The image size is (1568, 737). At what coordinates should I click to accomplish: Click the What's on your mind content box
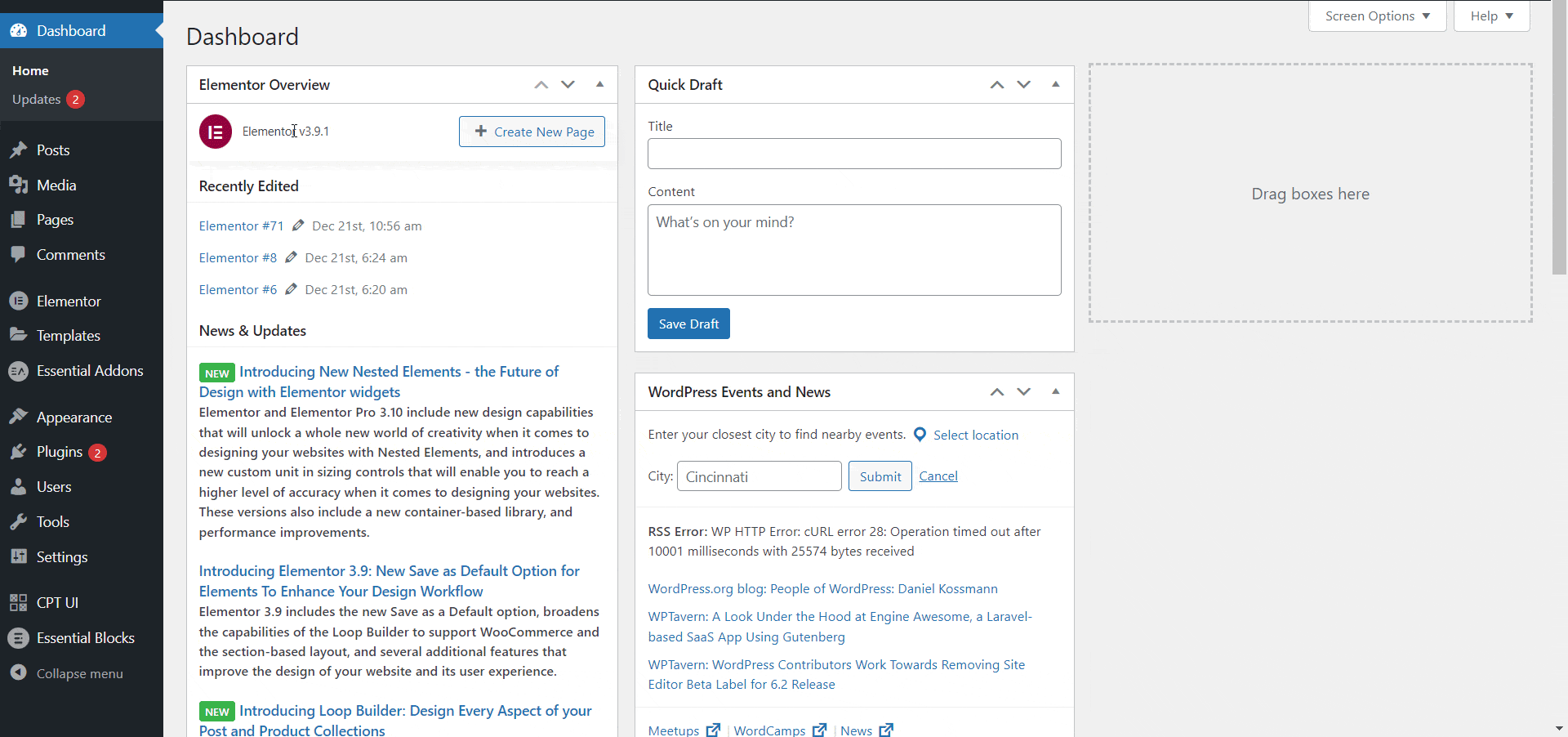[x=854, y=250]
